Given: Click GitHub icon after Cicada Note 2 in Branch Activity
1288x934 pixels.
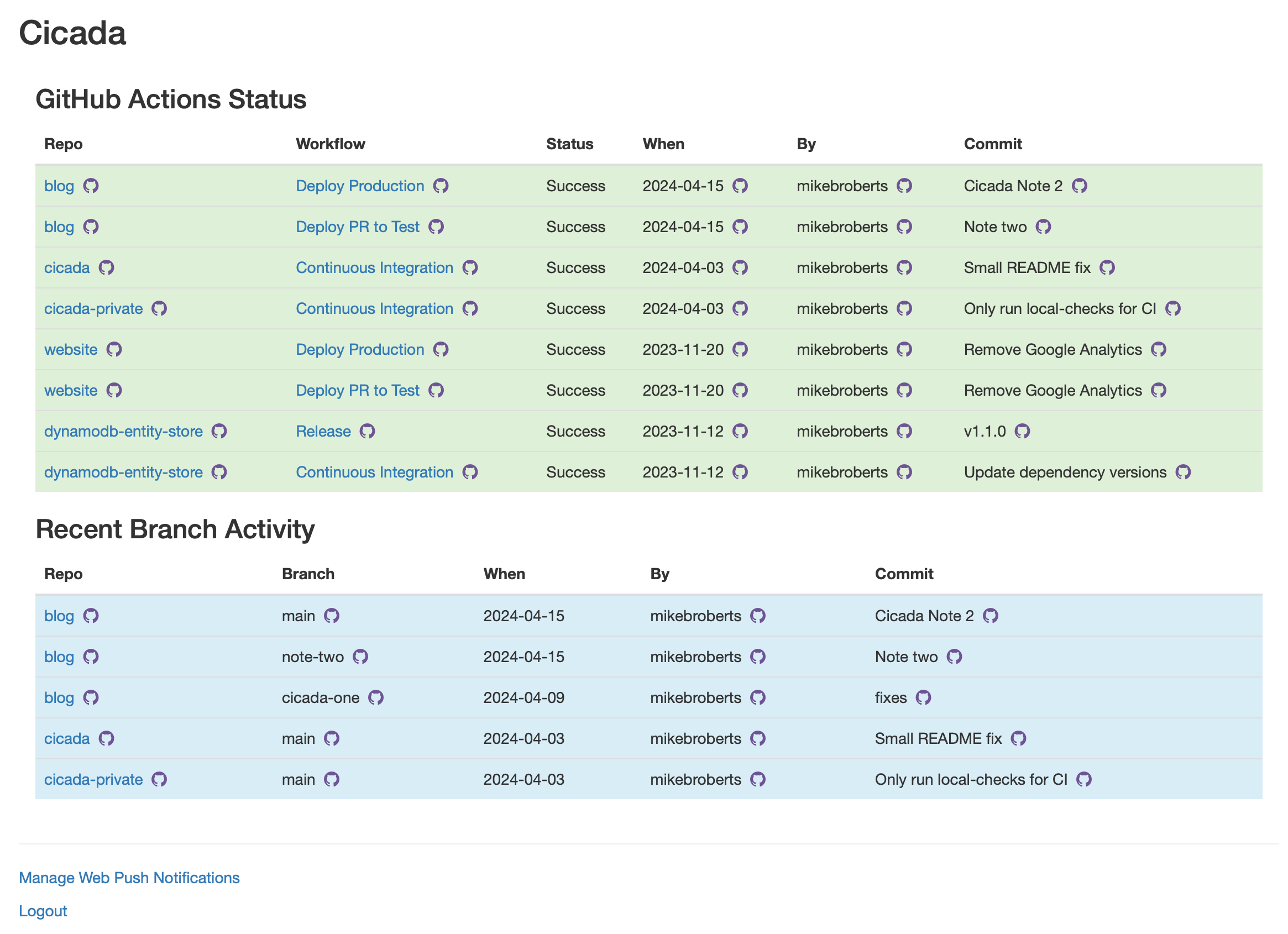Looking at the screenshot, I should coord(991,616).
